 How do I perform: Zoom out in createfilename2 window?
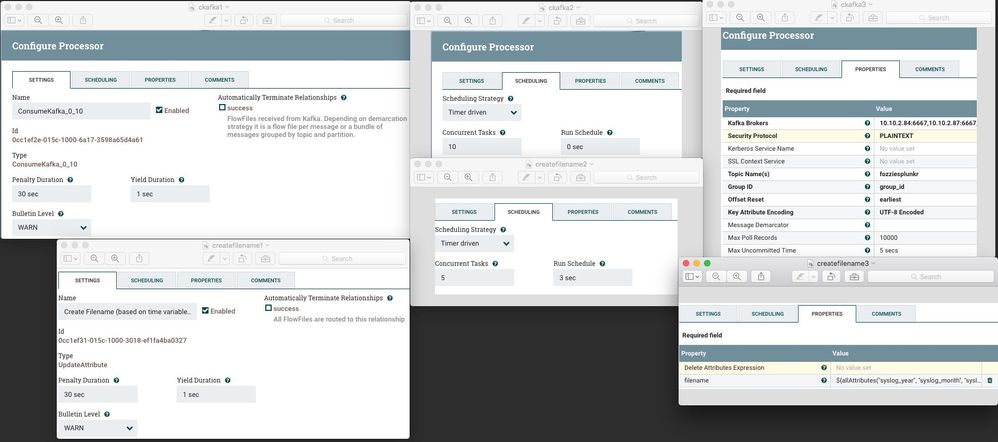[x=448, y=177]
